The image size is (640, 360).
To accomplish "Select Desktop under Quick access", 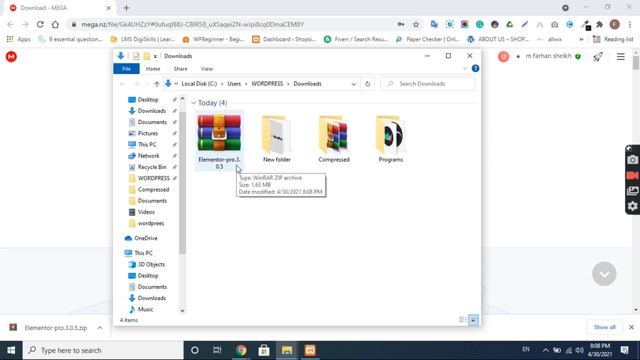I will point(148,100).
